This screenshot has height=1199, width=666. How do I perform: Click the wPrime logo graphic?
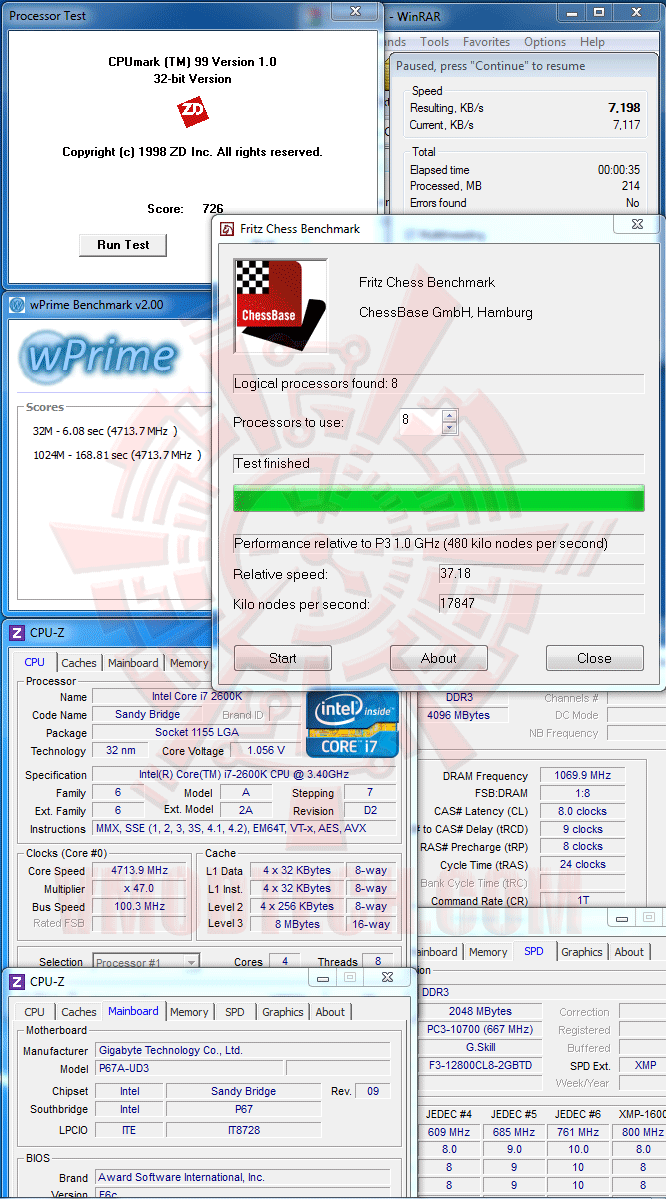pyautogui.click(x=98, y=356)
